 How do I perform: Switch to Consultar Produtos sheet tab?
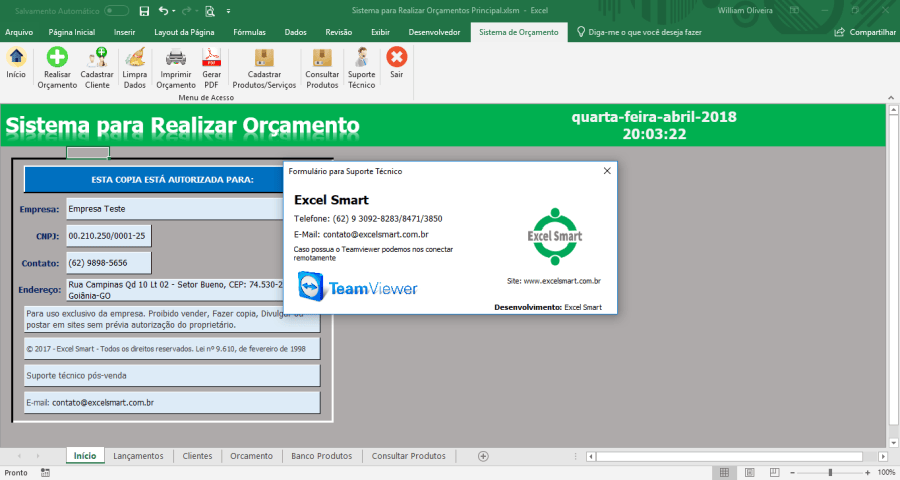click(x=409, y=456)
